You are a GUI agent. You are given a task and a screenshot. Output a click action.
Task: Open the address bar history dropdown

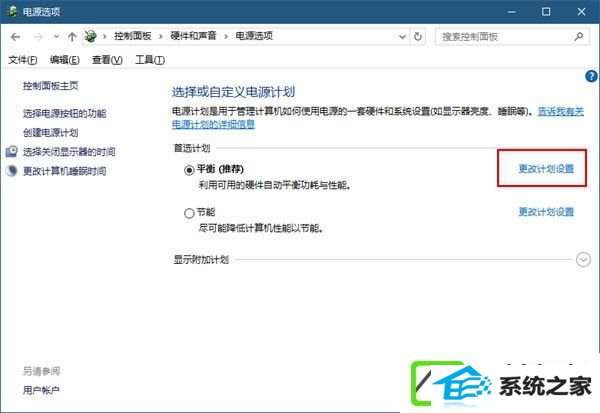pos(402,37)
